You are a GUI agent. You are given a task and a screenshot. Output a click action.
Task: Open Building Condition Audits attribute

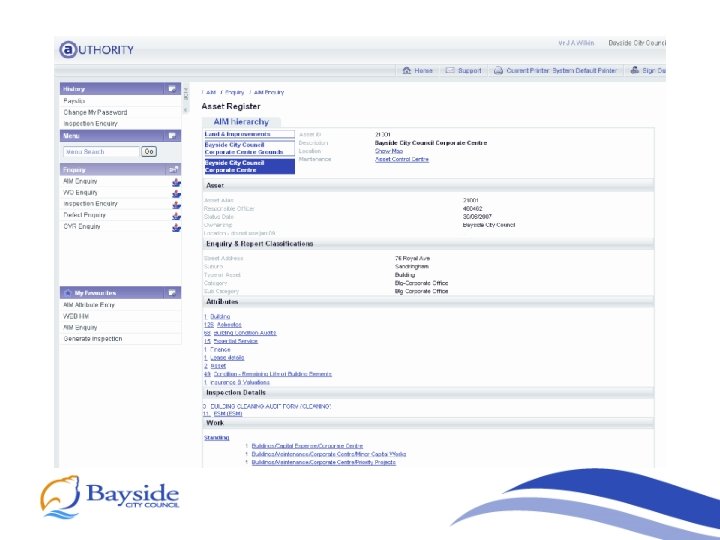pyautogui.click(x=245, y=333)
